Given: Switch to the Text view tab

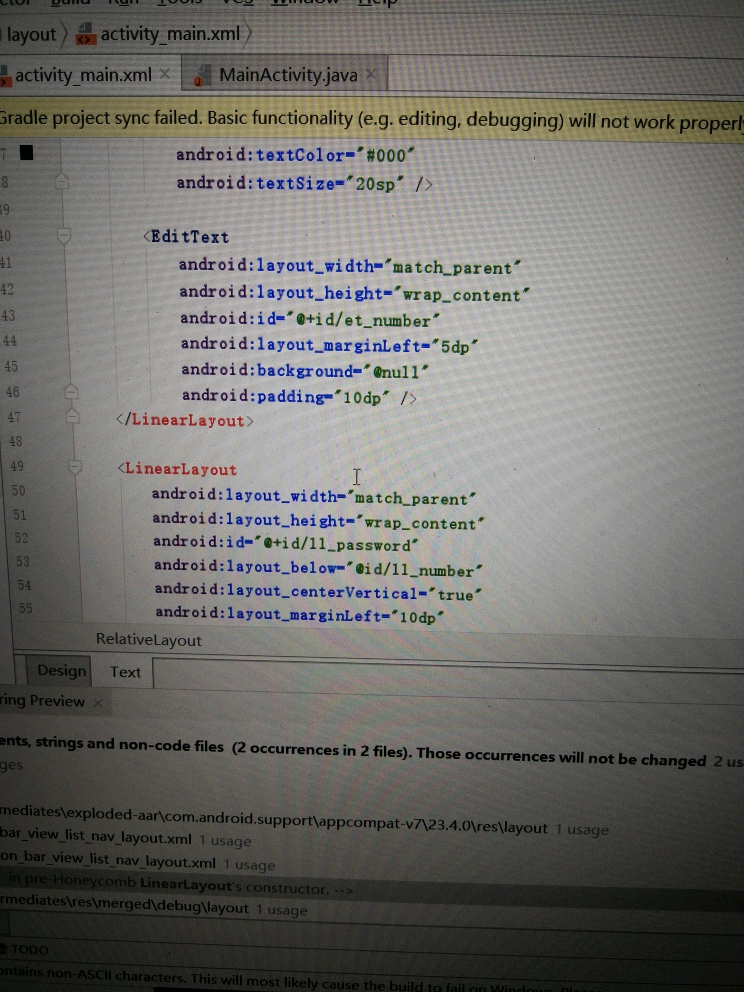Looking at the screenshot, I should [x=125, y=672].
